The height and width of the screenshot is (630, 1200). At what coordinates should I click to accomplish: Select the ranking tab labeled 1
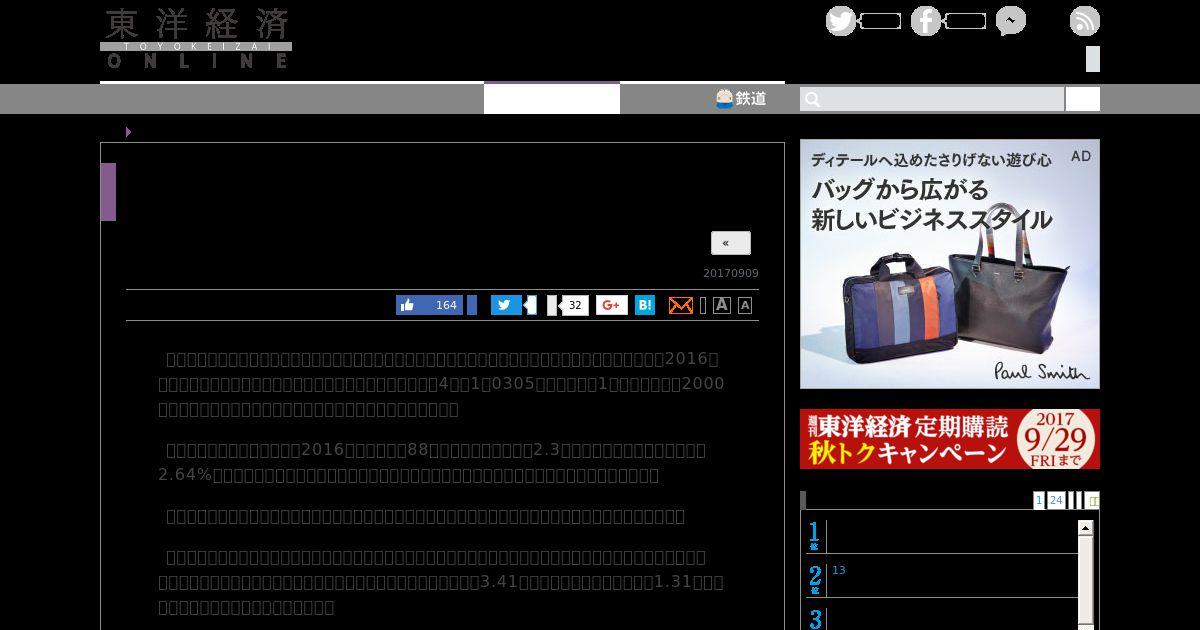pos(1039,500)
